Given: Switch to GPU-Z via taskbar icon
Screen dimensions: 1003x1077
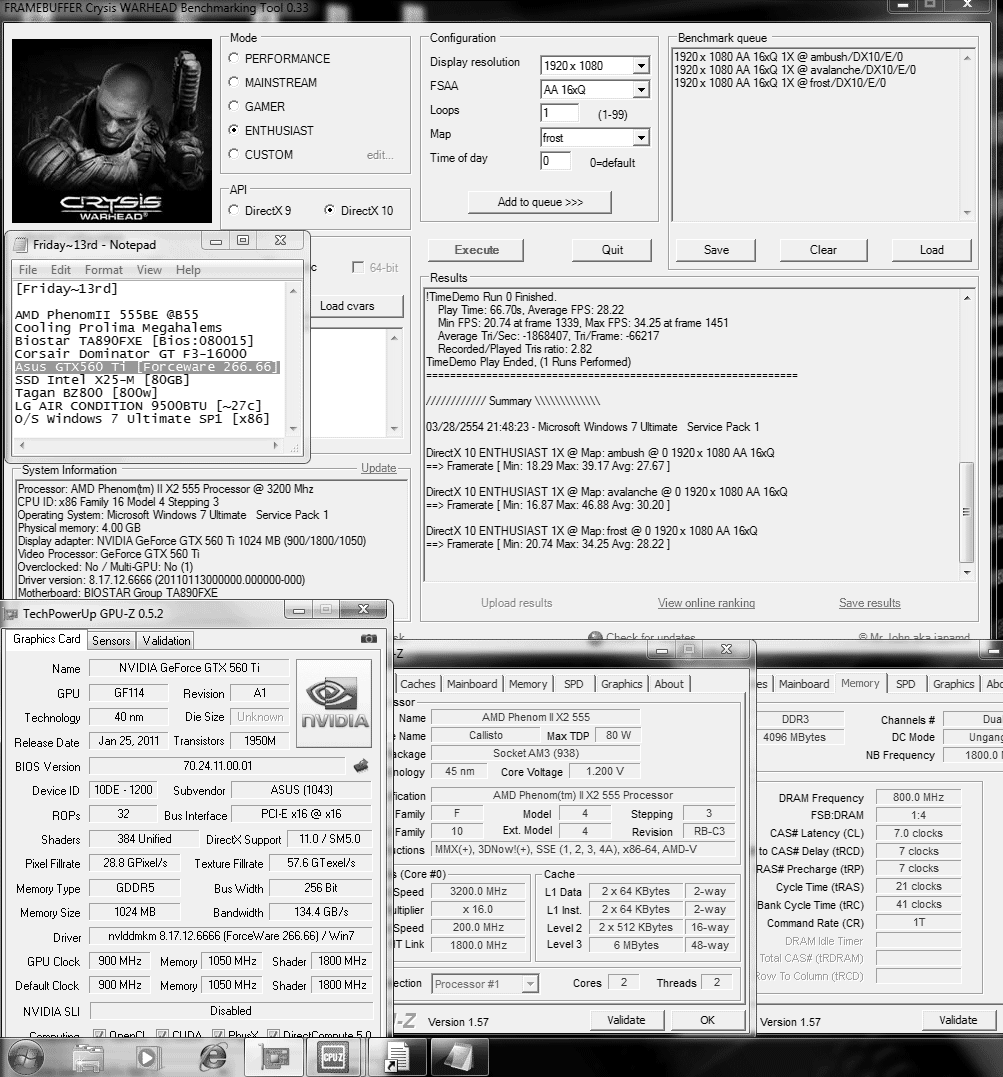Looking at the screenshot, I should [274, 1058].
